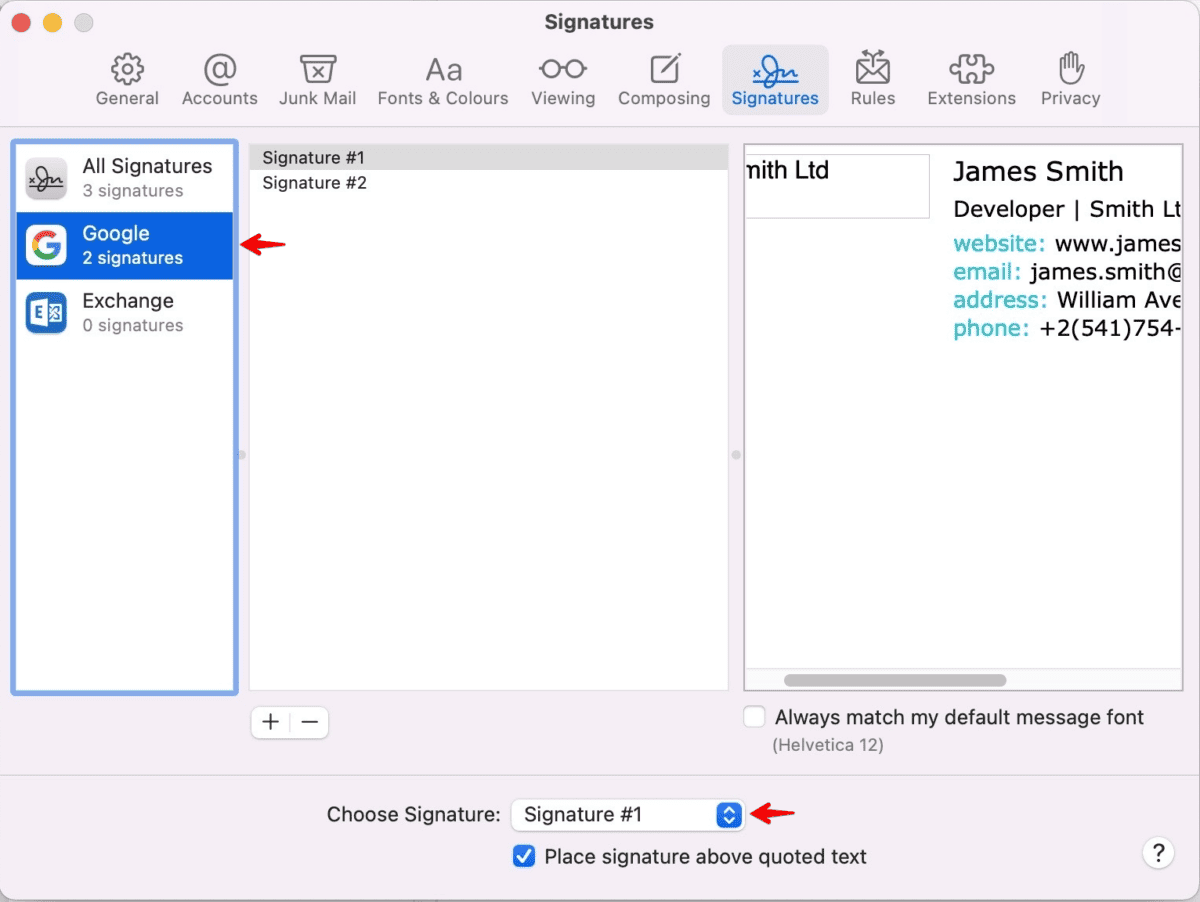
Task: Select Signature #2 in the list
Action: [x=315, y=183]
